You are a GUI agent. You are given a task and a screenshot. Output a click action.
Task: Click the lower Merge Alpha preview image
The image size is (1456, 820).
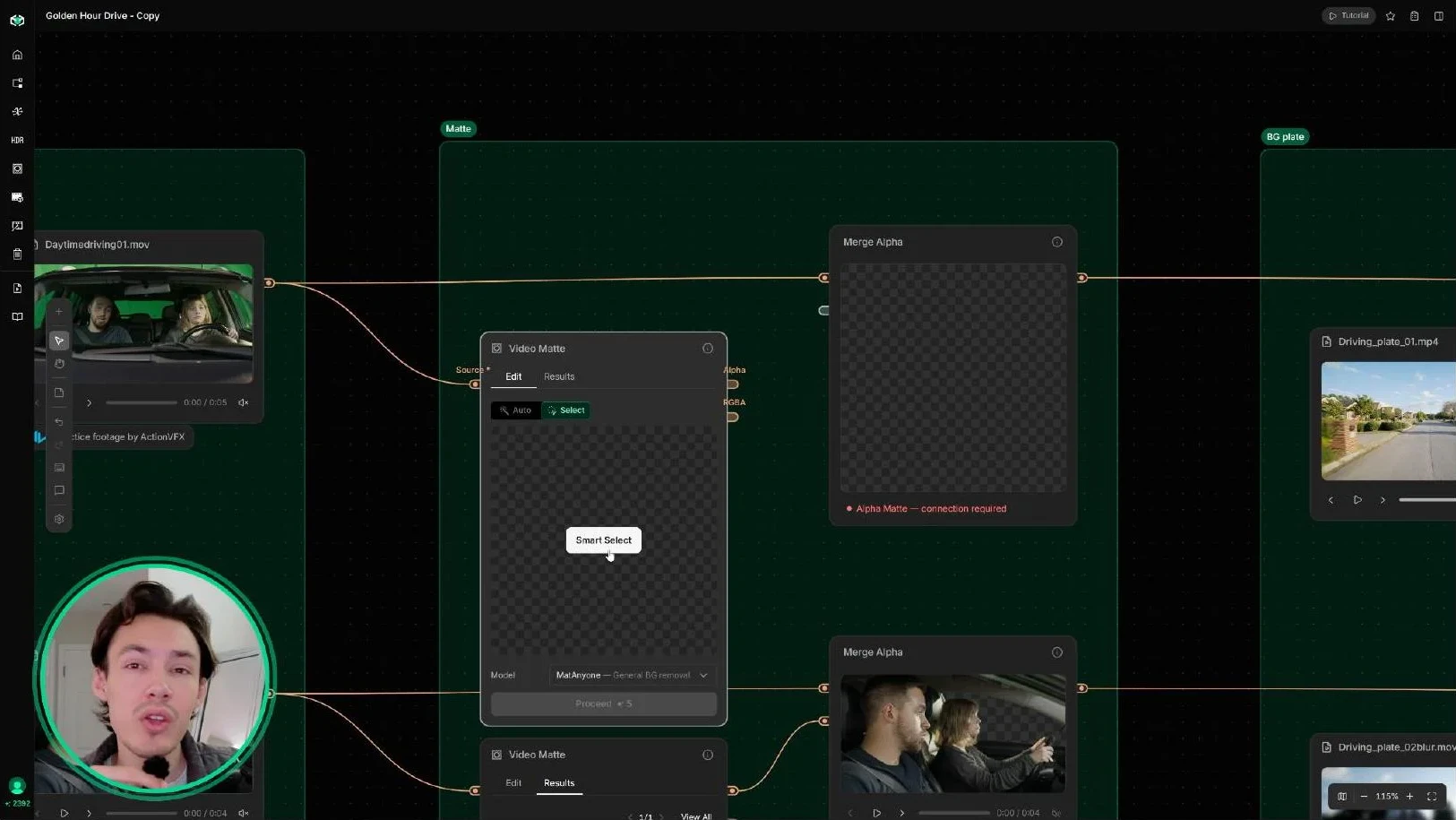953,733
